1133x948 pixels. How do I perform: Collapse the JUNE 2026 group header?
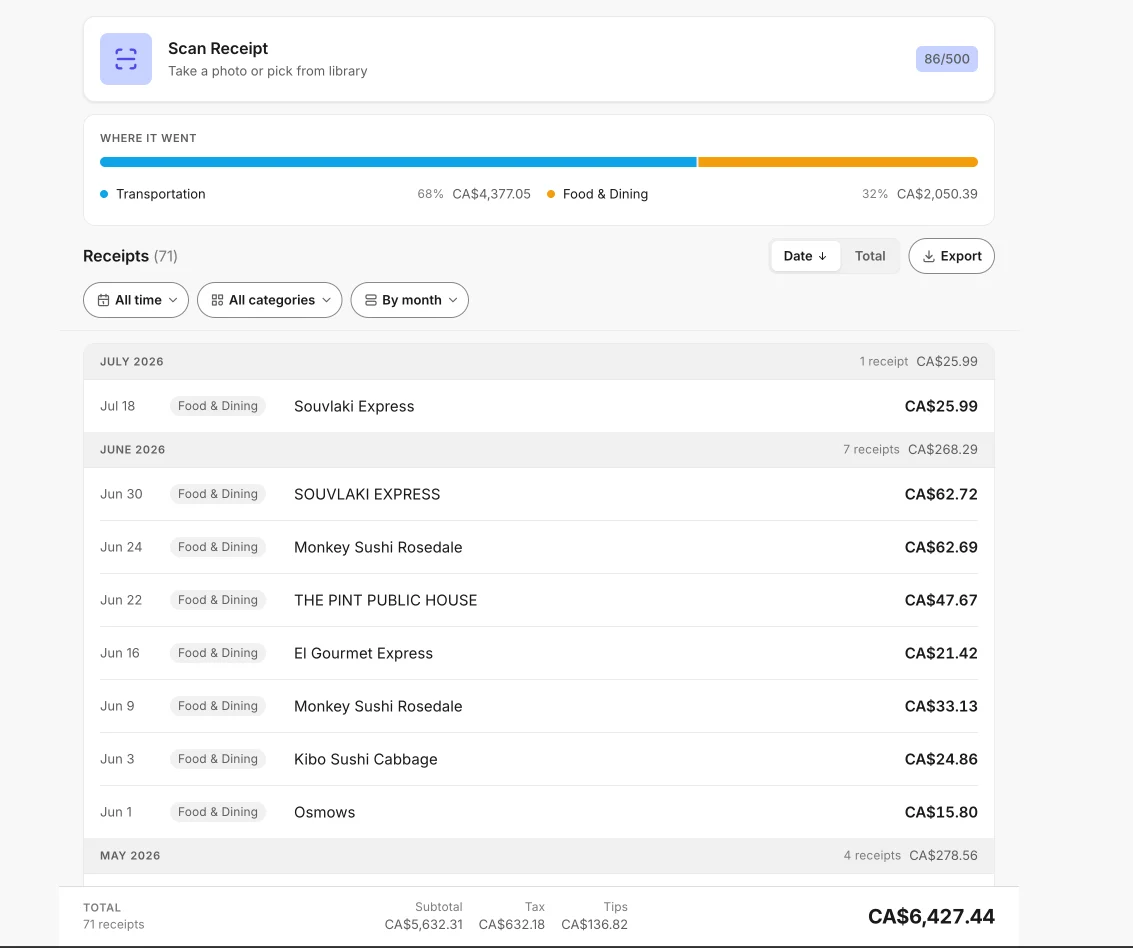click(539, 449)
